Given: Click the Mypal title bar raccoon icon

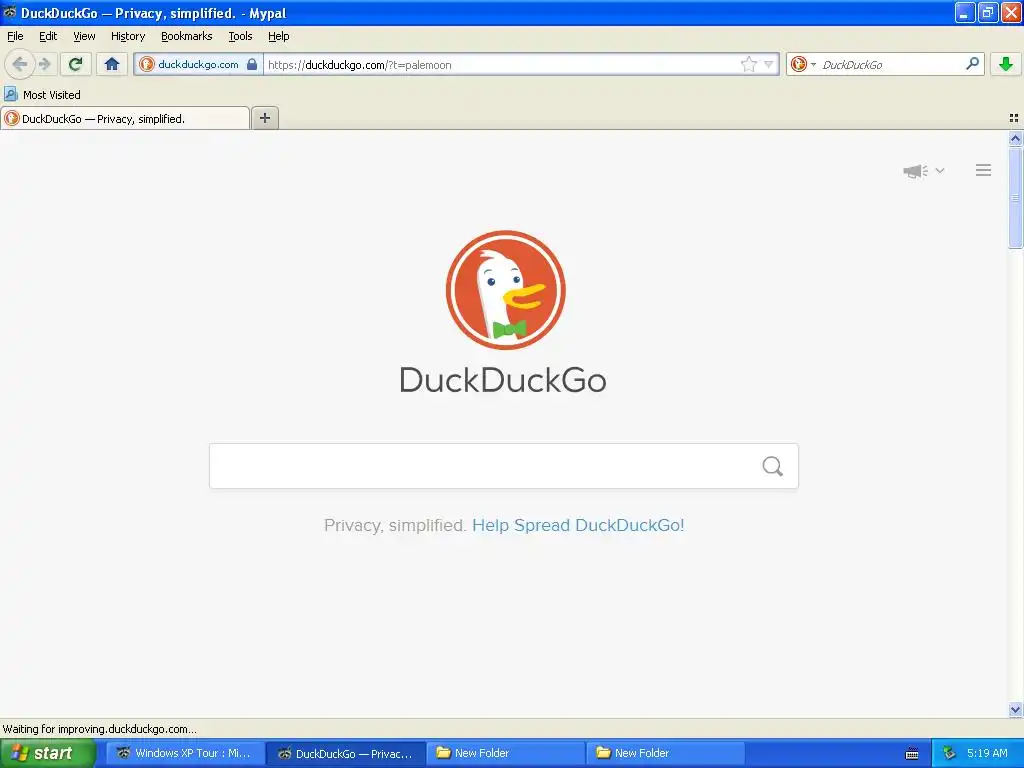Looking at the screenshot, I should [x=10, y=12].
